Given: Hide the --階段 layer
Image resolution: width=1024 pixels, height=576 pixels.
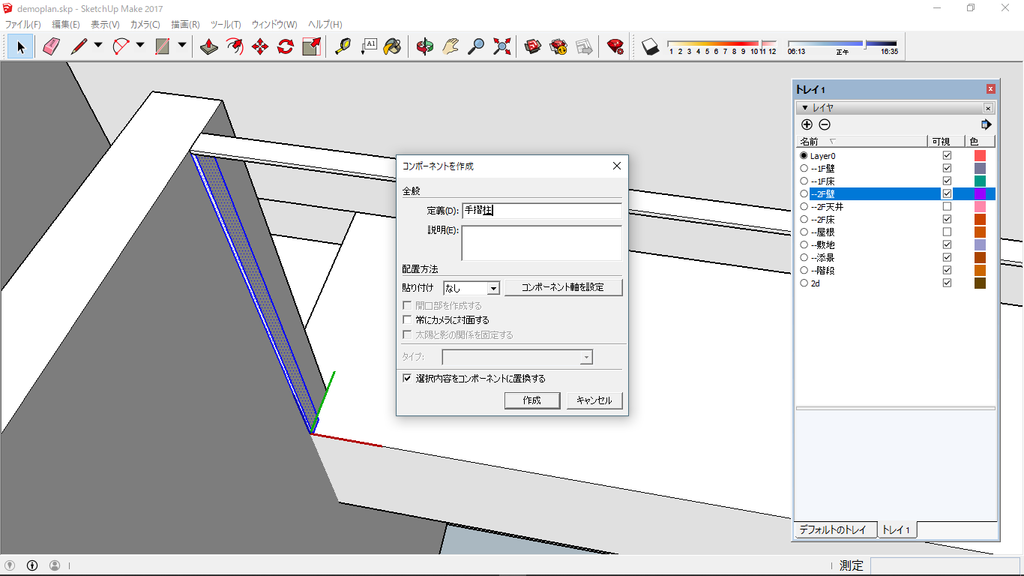Looking at the screenshot, I should point(947,270).
